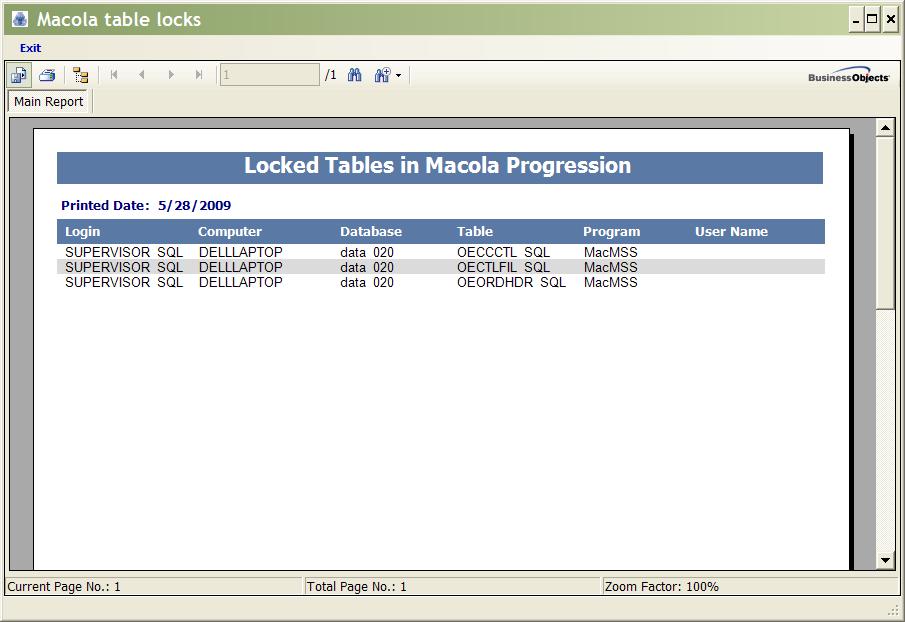Click the Table column header
Screen dimensions: 905x622
click(475, 231)
